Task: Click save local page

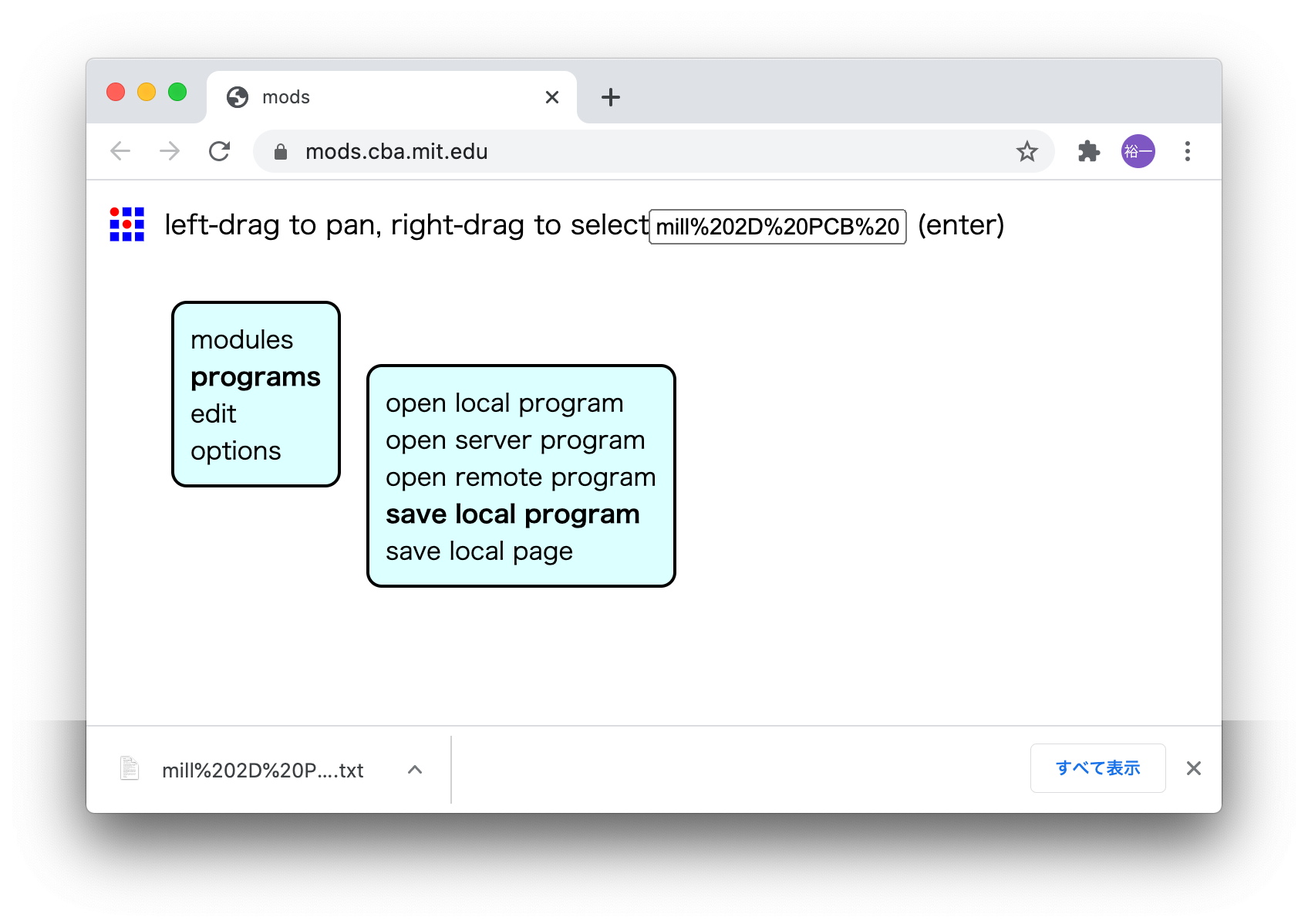Action: coord(479,551)
